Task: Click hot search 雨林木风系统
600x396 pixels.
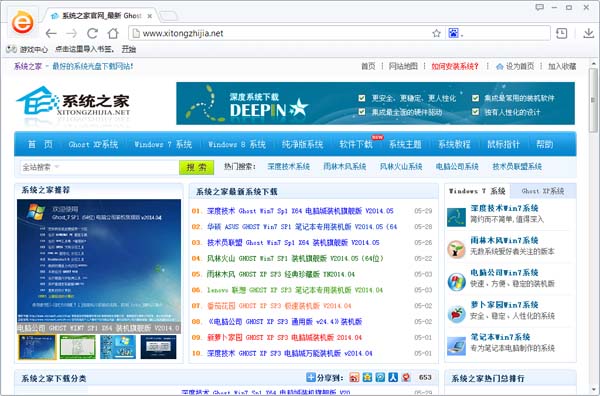Action: (x=345, y=166)
